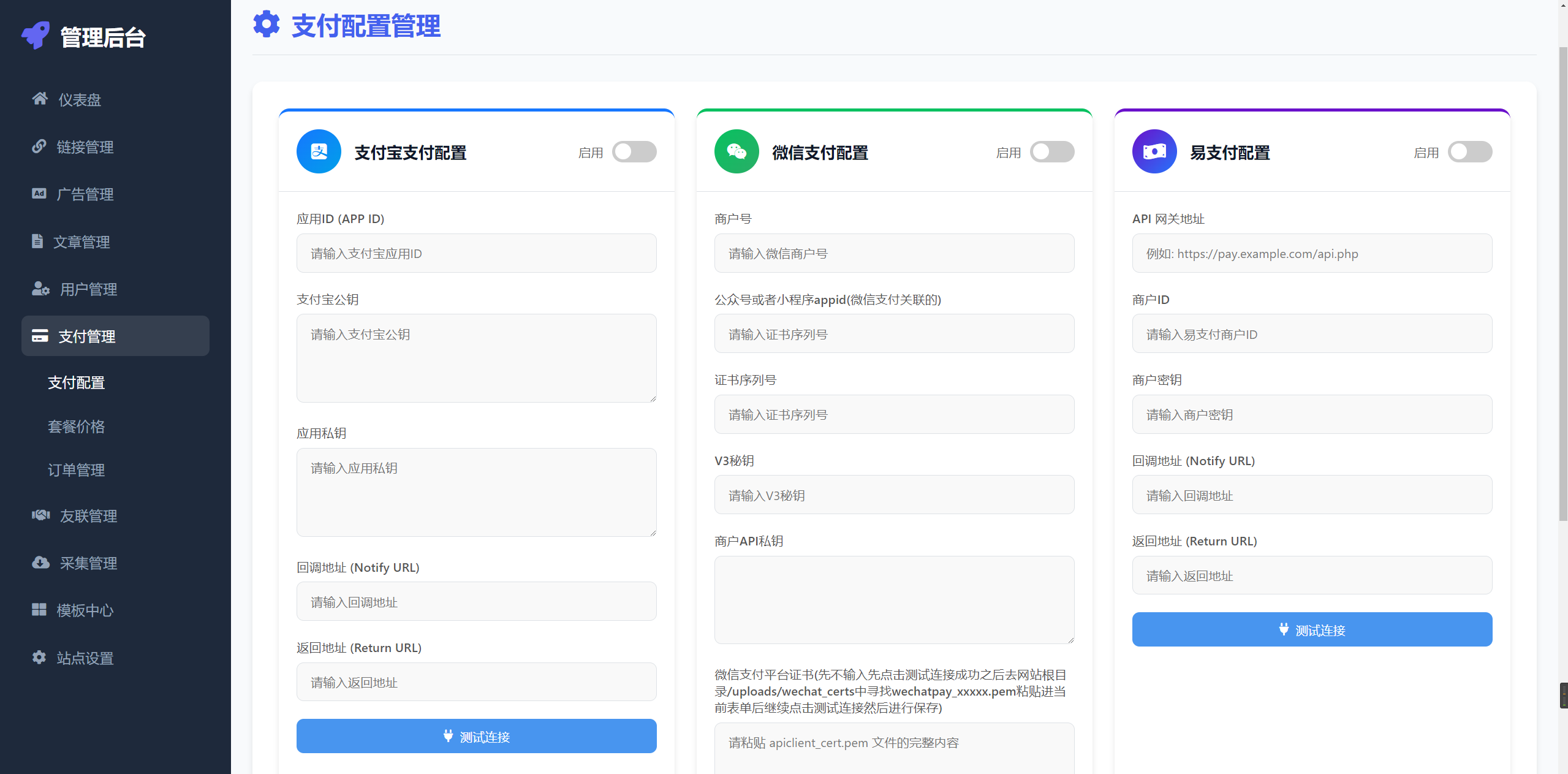Click the gear icon in page title
This screenshot has width=1568, height=774.
267,25
